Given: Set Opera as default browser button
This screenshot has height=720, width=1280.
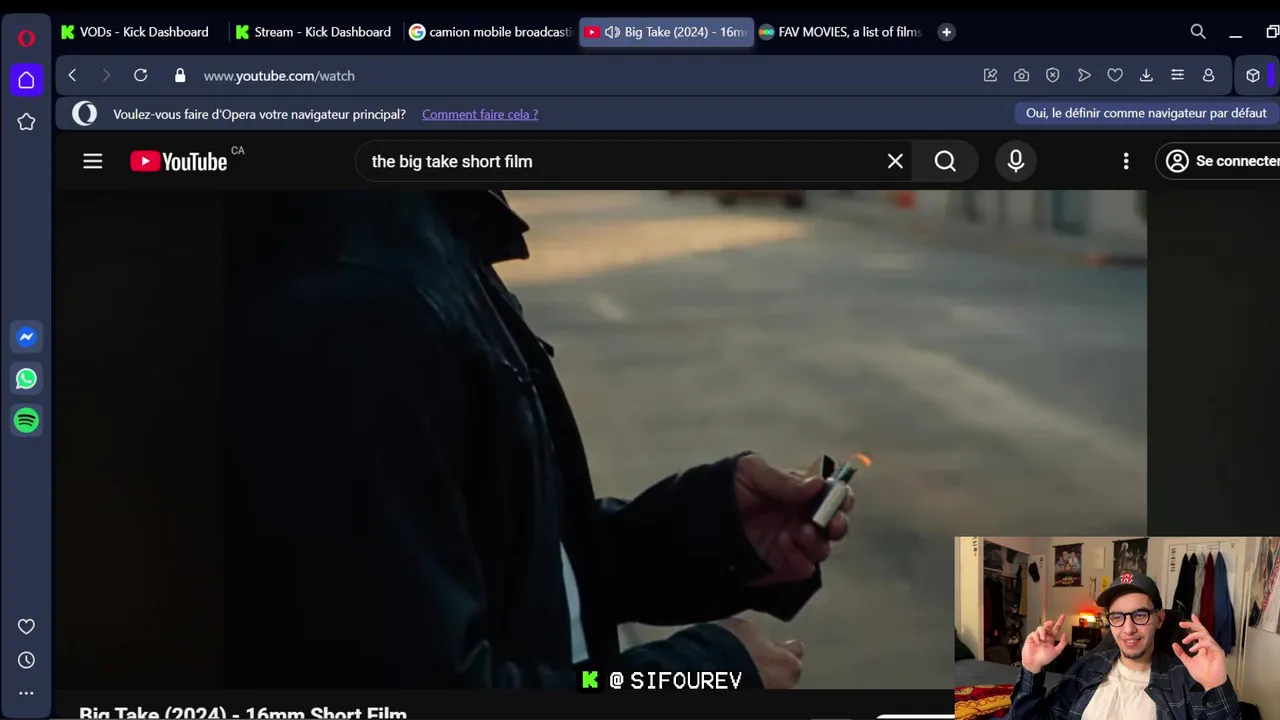Looking at the screenshot, I should click(x=1146, y=113).
